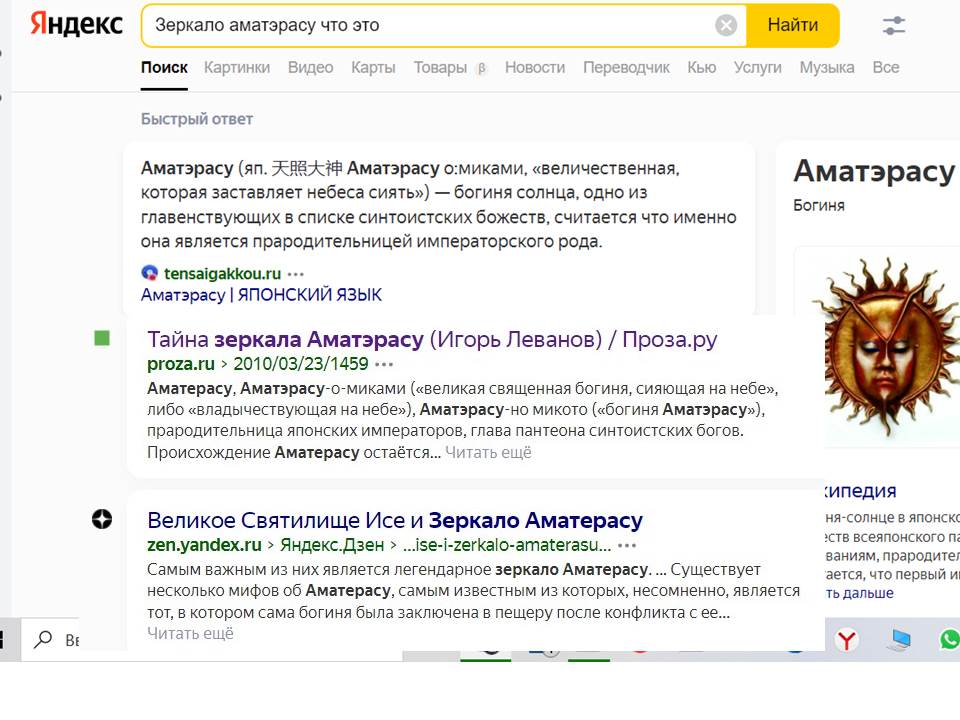Image resolution: width=960 pixels, height=720 pixels.
Task: Click the Богиня subtitle text
Action: [819, 206]
